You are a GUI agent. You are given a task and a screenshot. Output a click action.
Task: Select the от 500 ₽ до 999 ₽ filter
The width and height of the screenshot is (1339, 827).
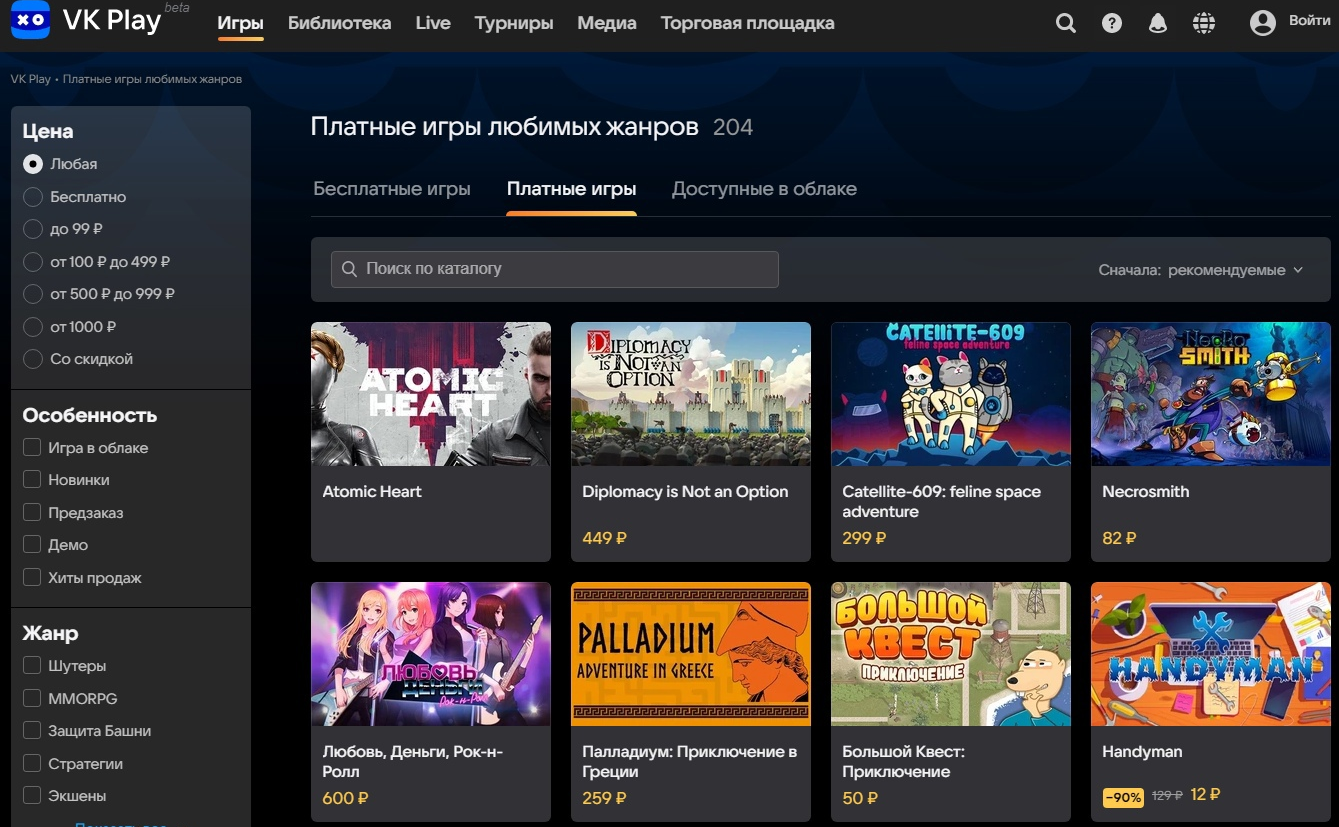tap(33, 294)
